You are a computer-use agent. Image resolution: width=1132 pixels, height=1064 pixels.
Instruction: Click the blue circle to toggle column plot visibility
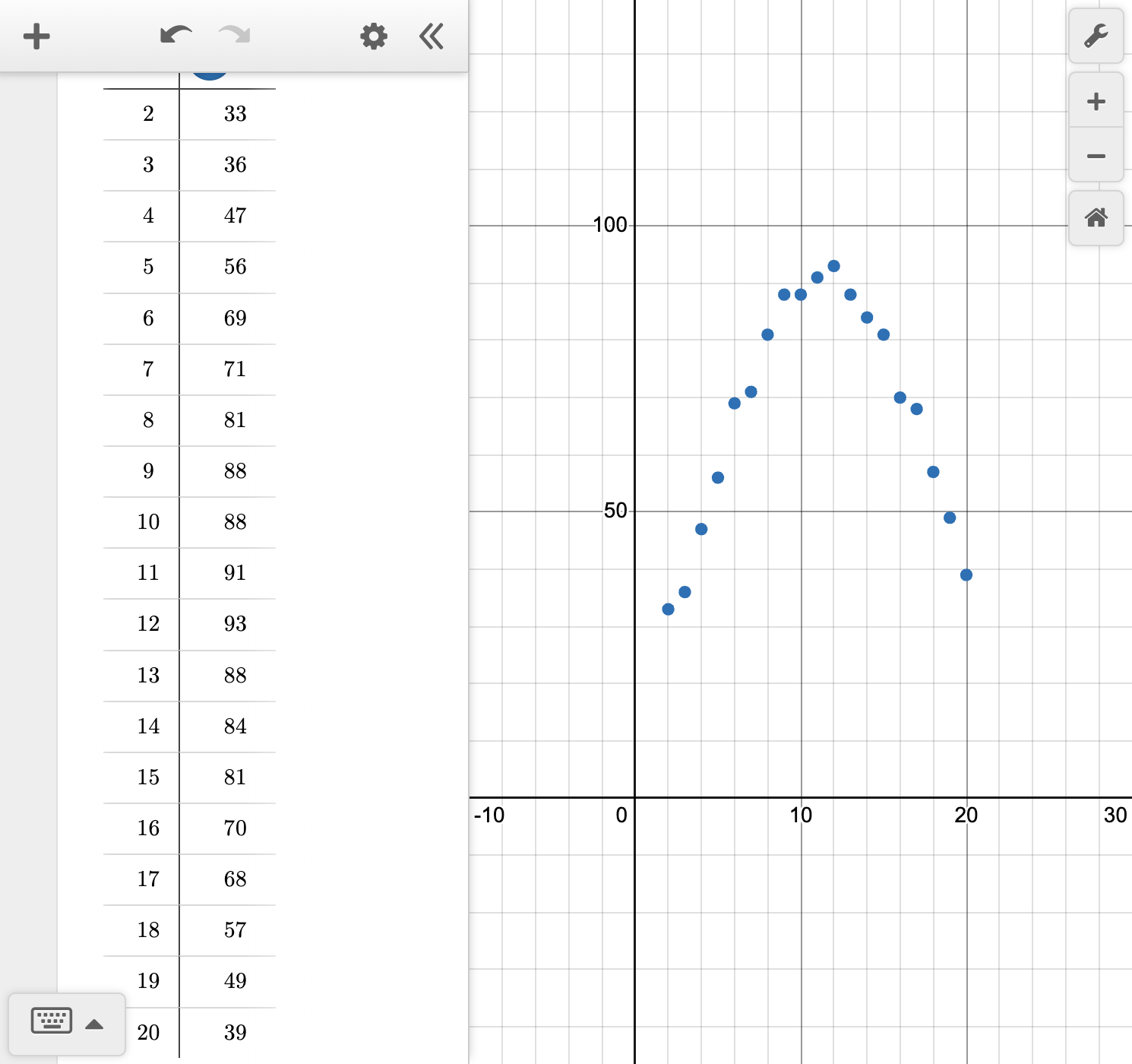tap(210, 72)
